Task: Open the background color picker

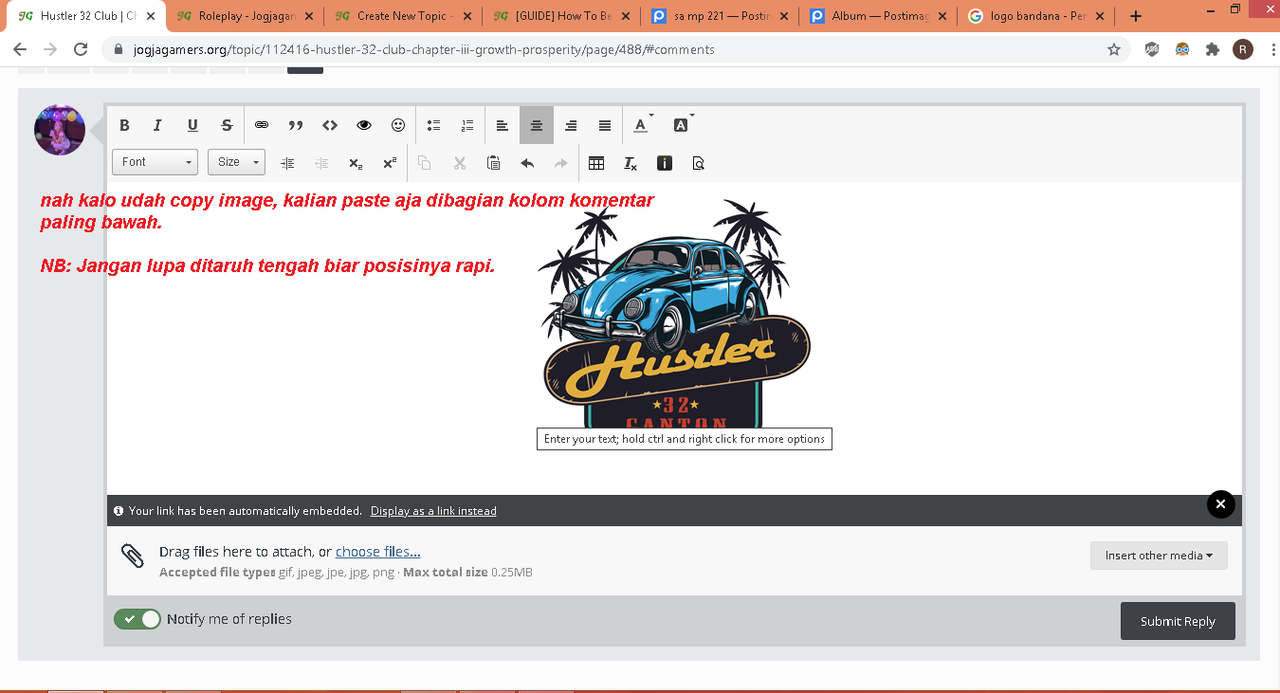Action: coord(683,125)
